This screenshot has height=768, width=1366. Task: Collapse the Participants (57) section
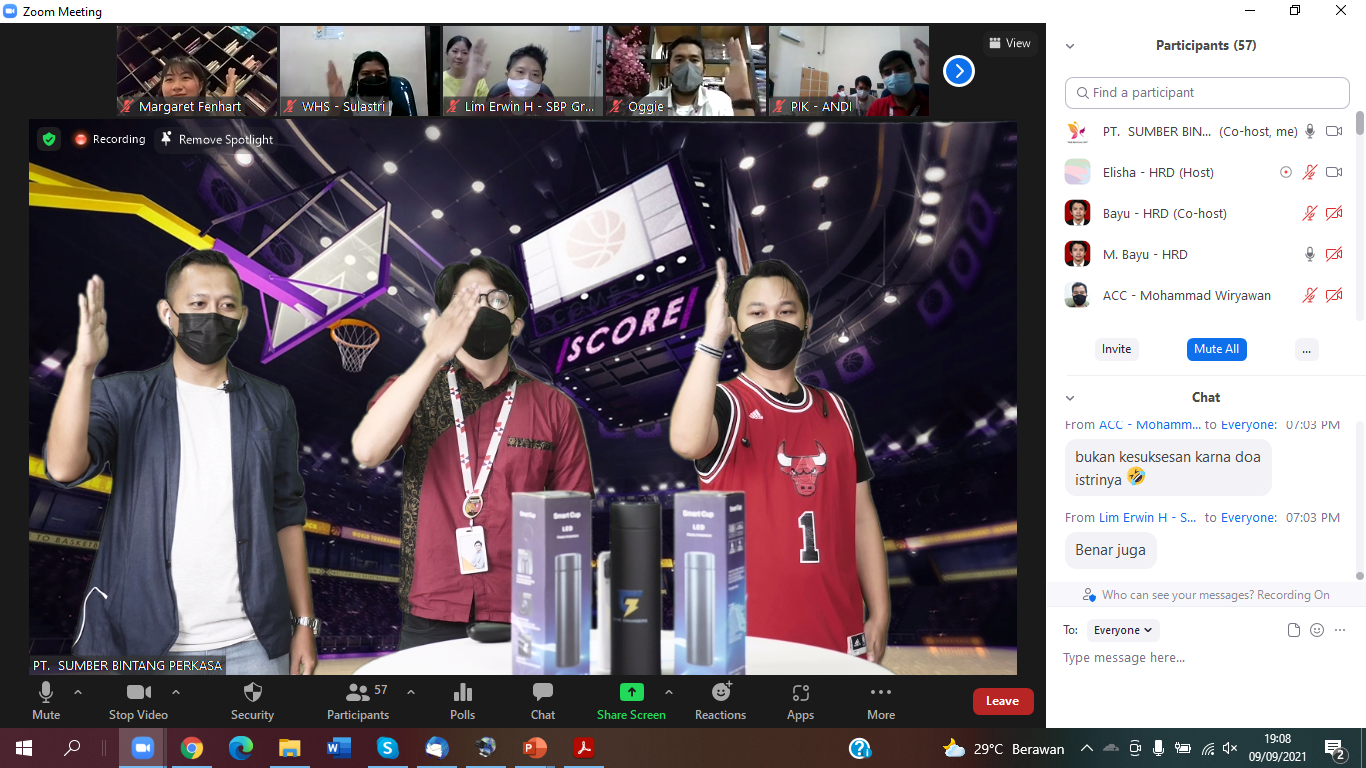[1070, 46]
